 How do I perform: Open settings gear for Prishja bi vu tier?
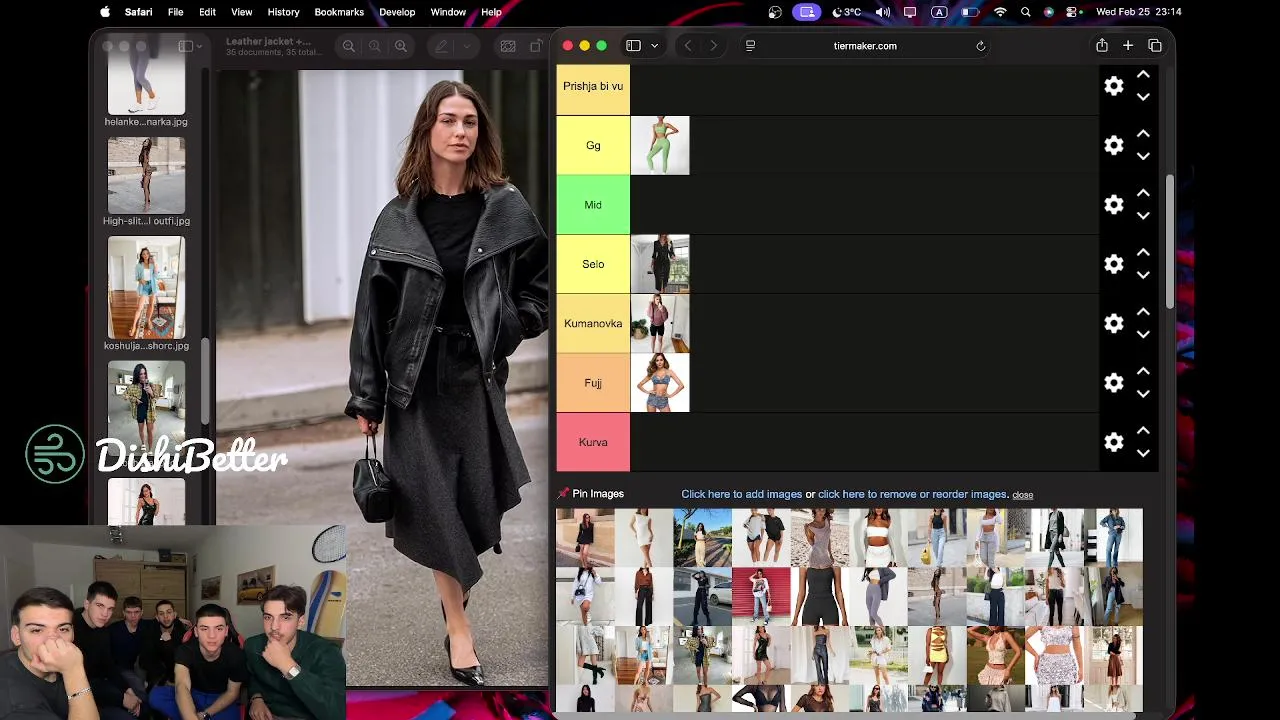(x=1114, y=86)
